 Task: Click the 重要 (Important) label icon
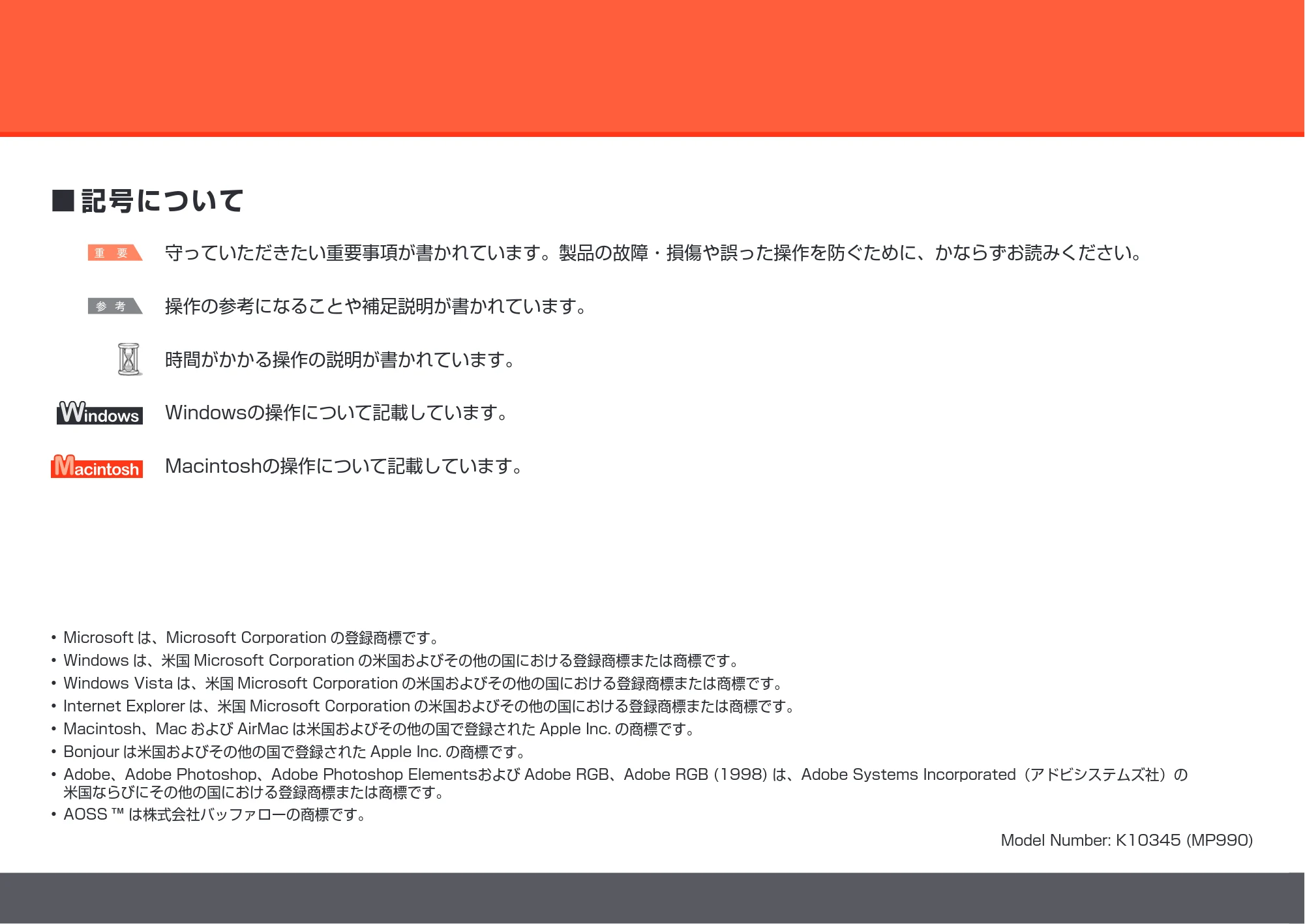coord(115,253)
